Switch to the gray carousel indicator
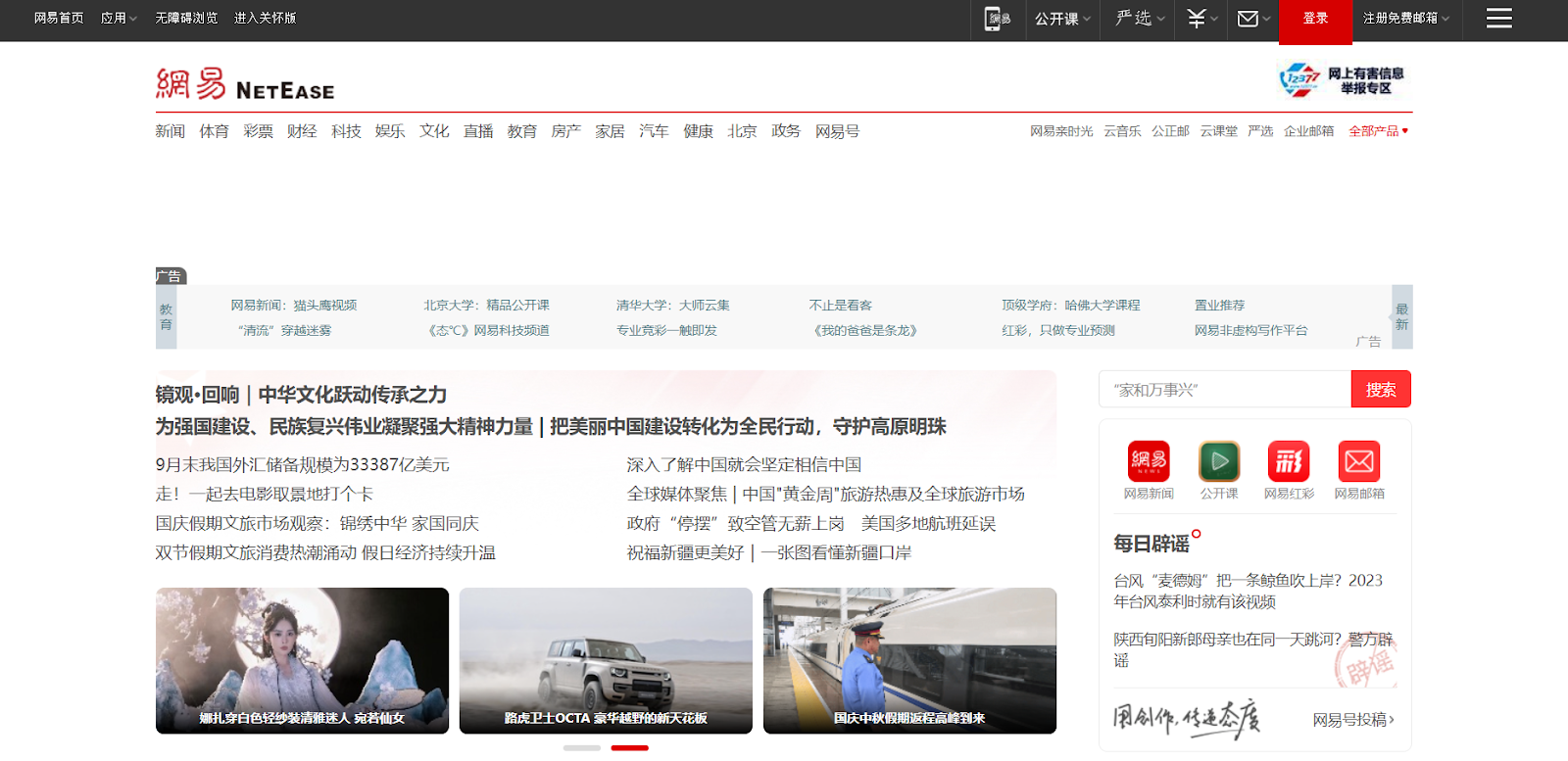Screen dimensions: 1568x761 (x=581, y=747)
